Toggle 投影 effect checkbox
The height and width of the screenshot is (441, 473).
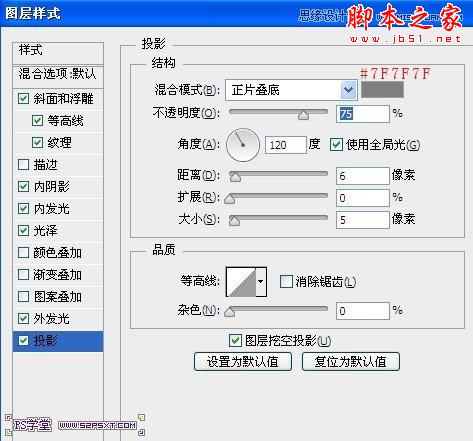[23, 340]
